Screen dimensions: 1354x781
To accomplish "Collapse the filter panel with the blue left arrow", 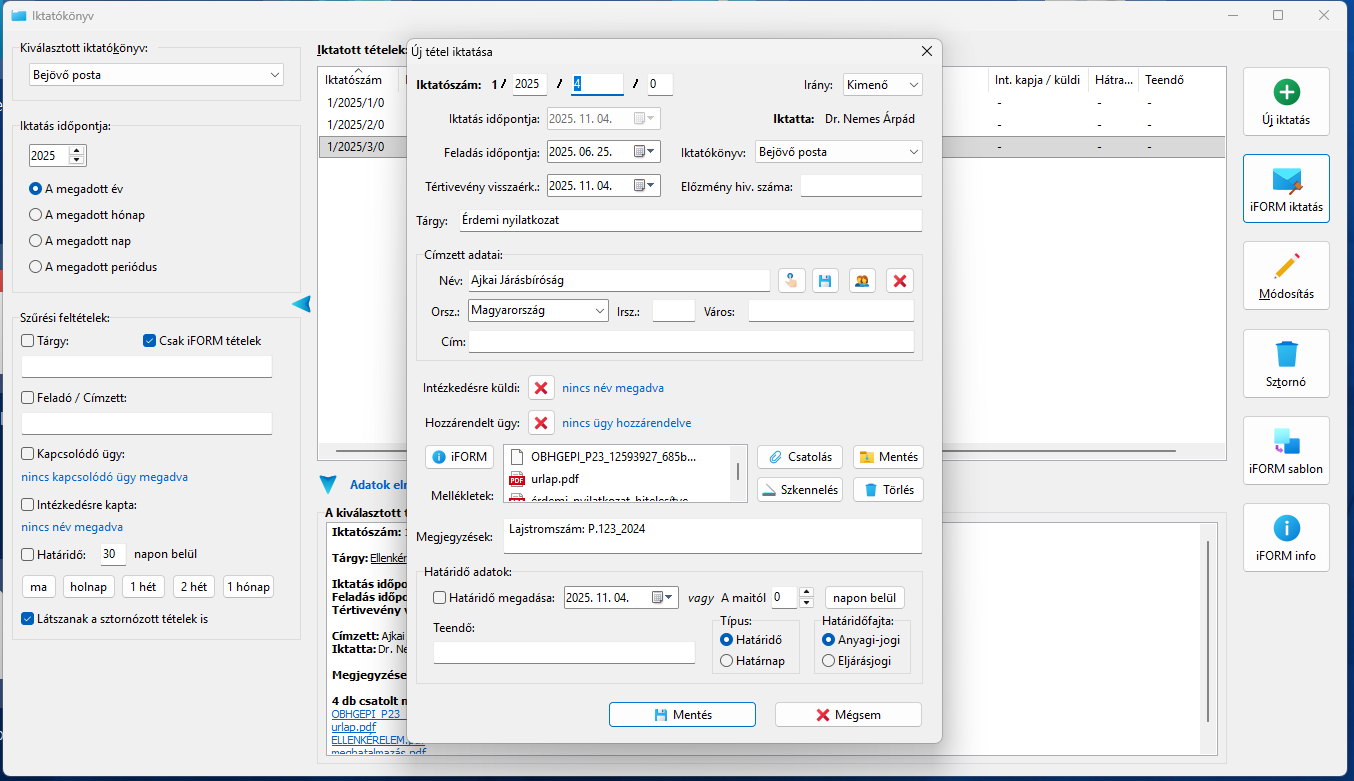I will (301, 304).
